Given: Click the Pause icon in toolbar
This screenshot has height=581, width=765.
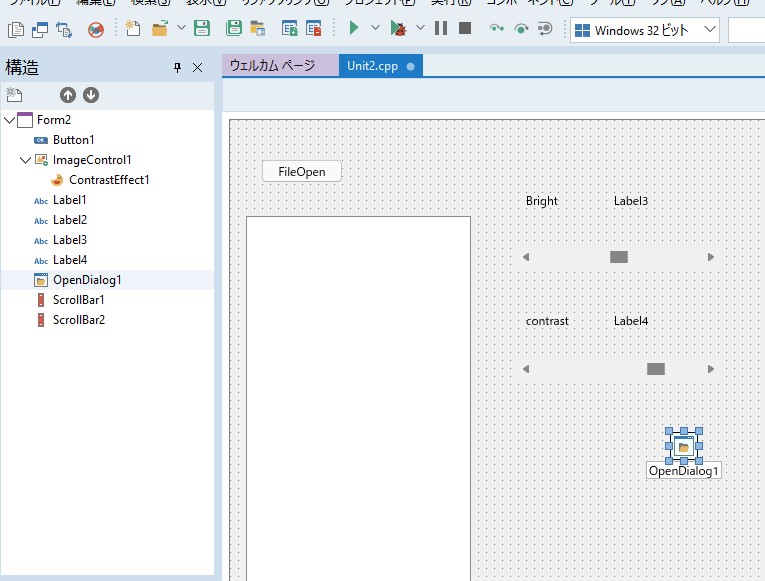Looking at the screenshot, I should 441,29.
